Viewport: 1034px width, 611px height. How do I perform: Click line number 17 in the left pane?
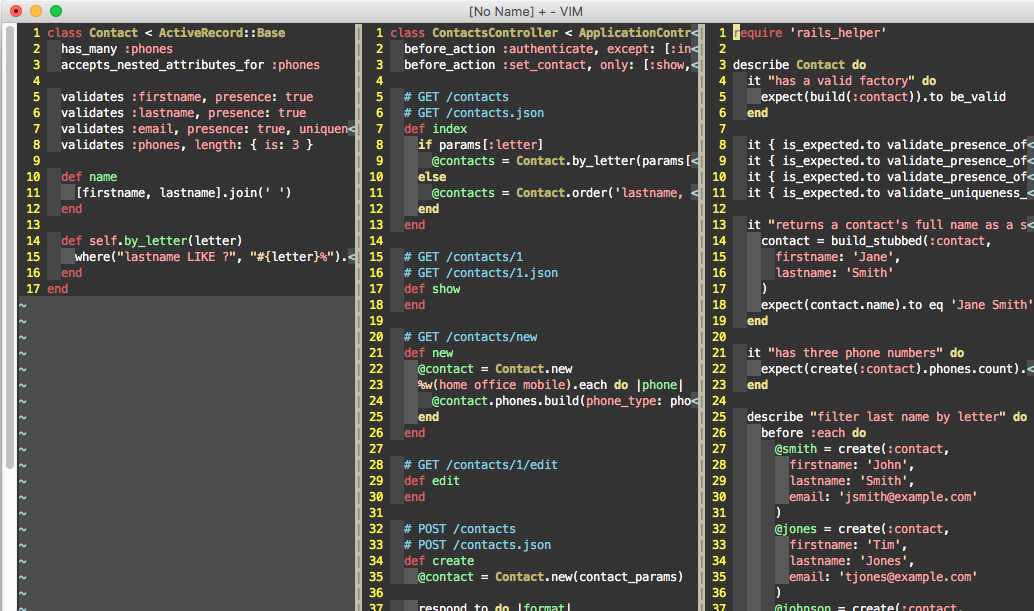click(x=32, y=289)
